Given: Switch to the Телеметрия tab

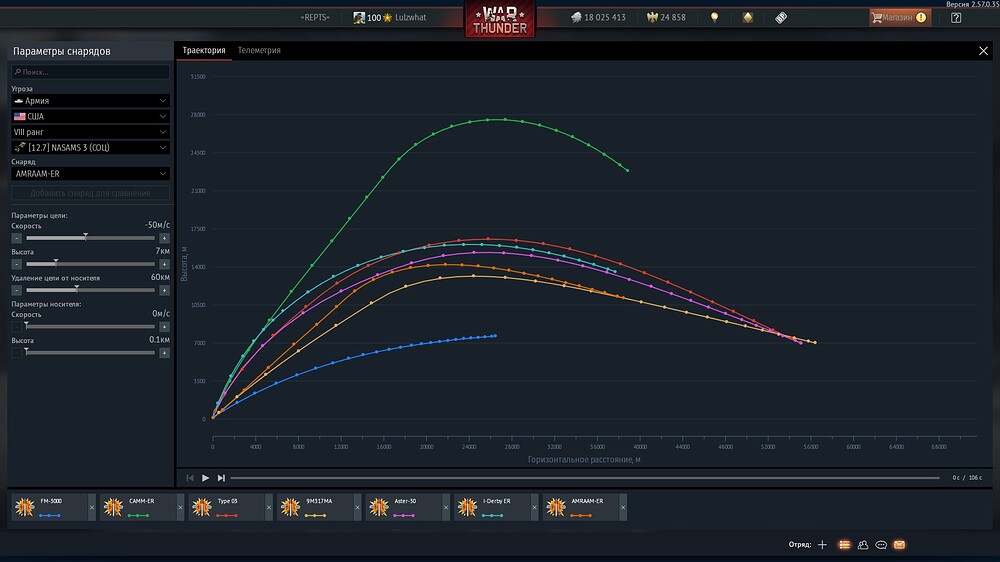Looking at the screenshot, I should point(259,50).
